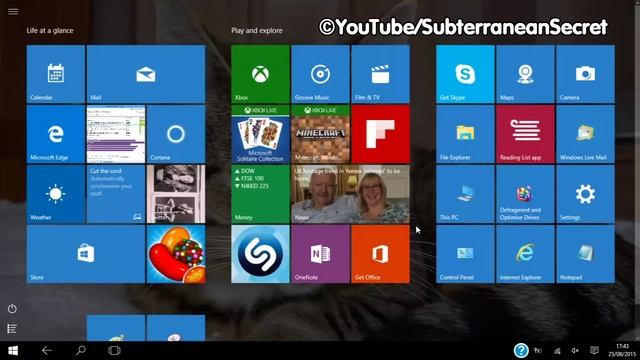
Task: Open the Control Panel tile
Action: click(x=465, y=254)
